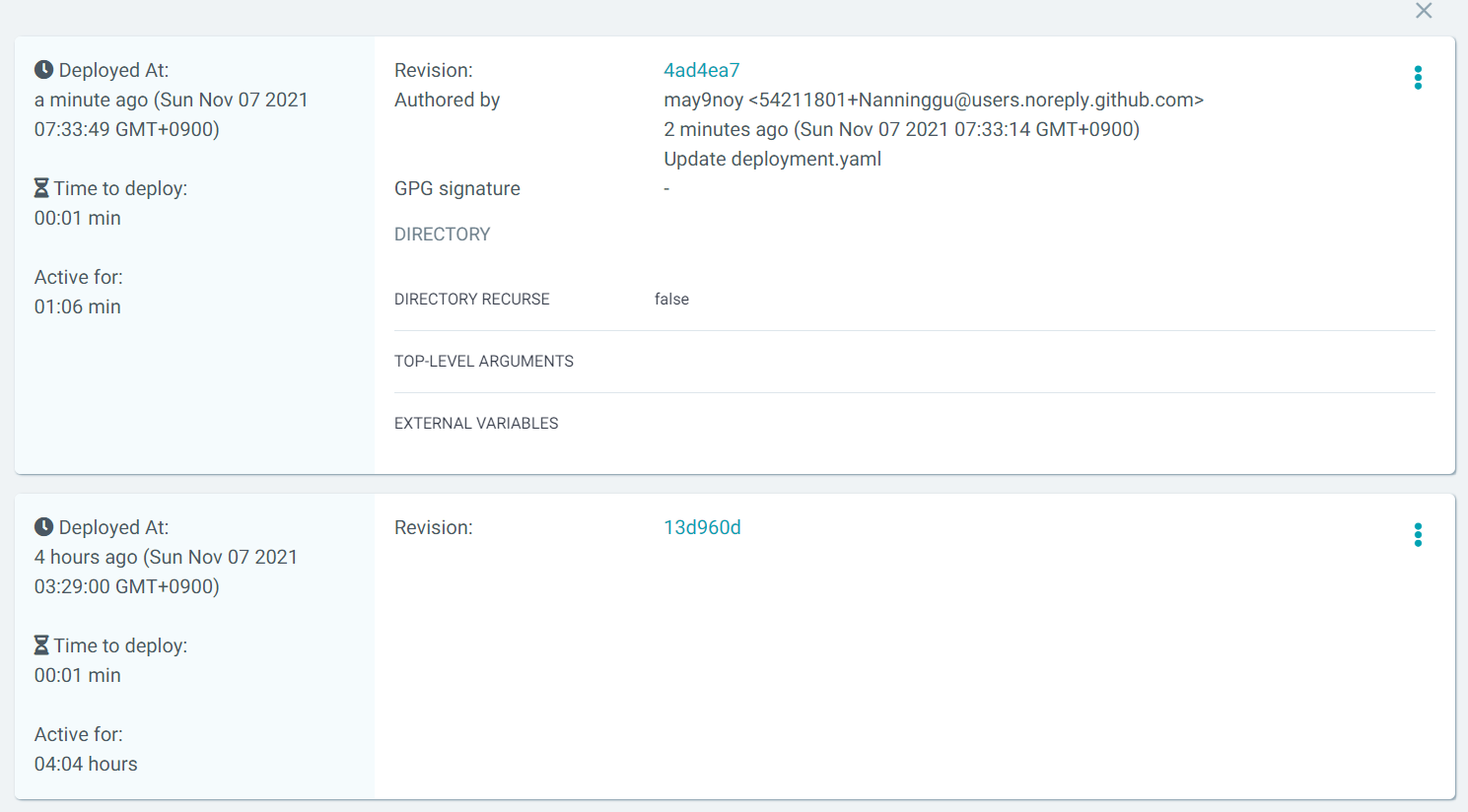The width and height of the screenshot is (1468, 812).
Task: Click 'GPG signature' label
Action: pos(457,188)
